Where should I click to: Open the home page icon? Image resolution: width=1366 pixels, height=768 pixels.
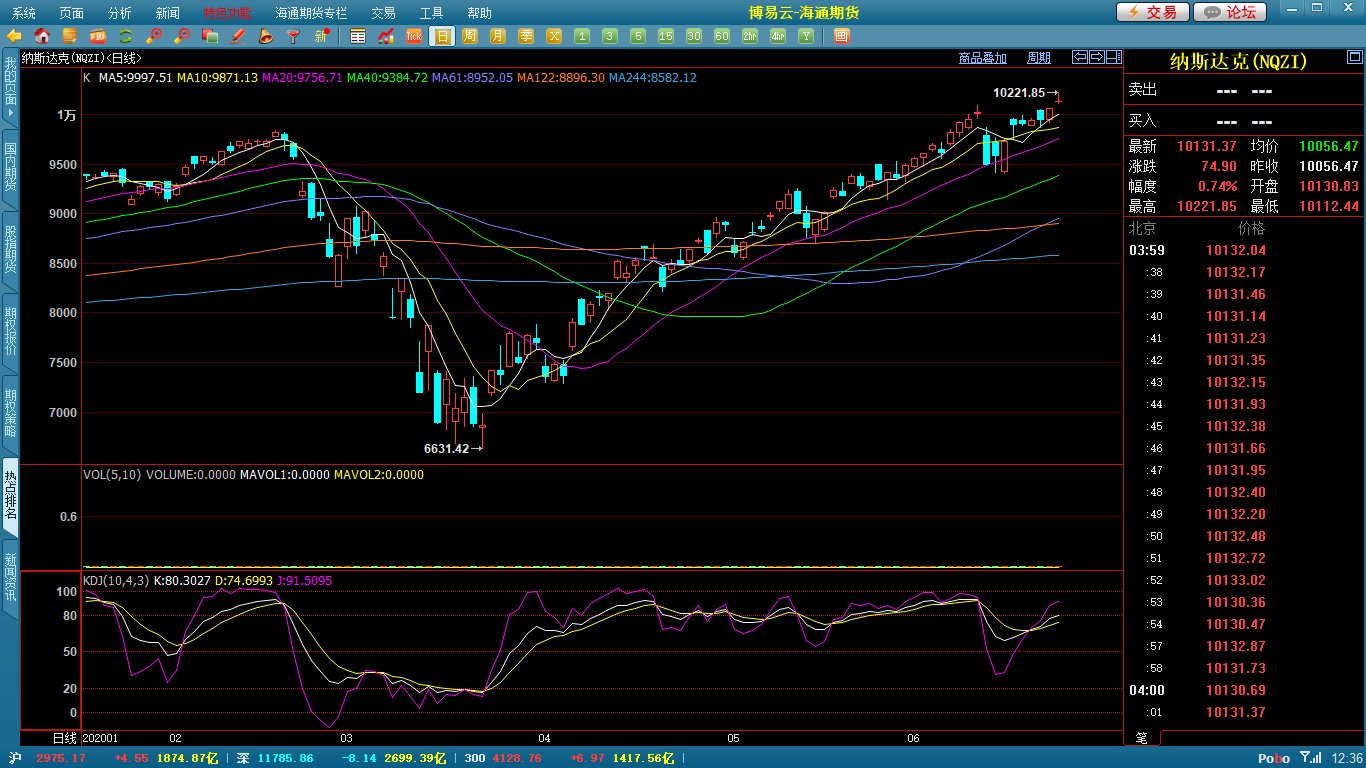(x=42, y=36)
